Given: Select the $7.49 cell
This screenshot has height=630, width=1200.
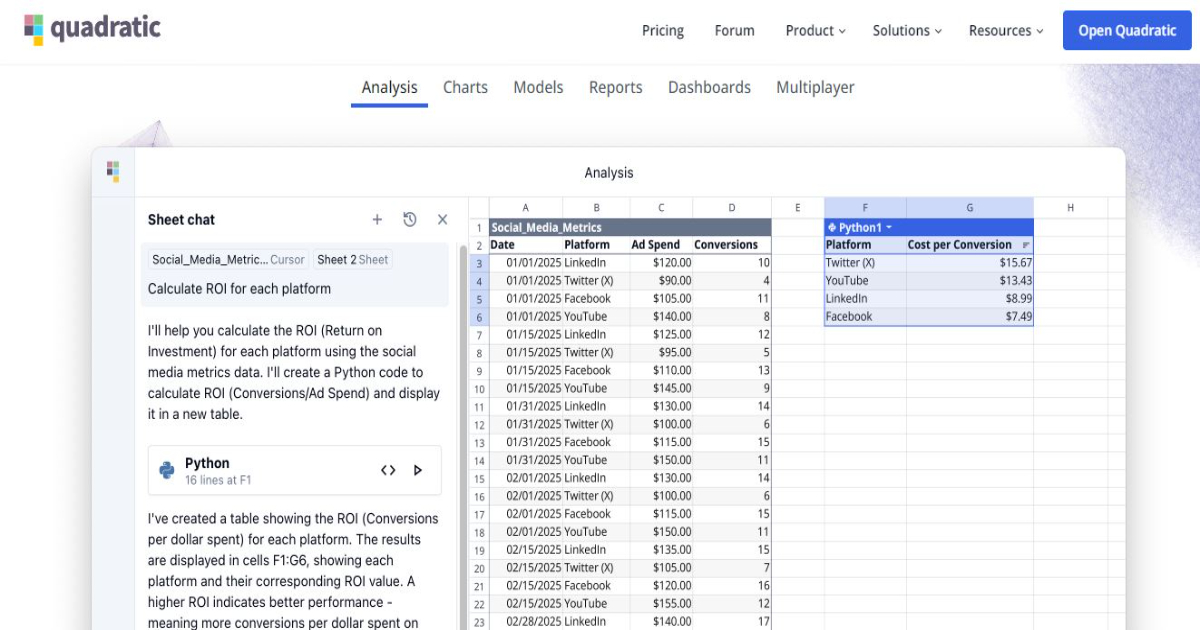Looking at the screenshot, I should pyautogui.click(x=970, y=317).
